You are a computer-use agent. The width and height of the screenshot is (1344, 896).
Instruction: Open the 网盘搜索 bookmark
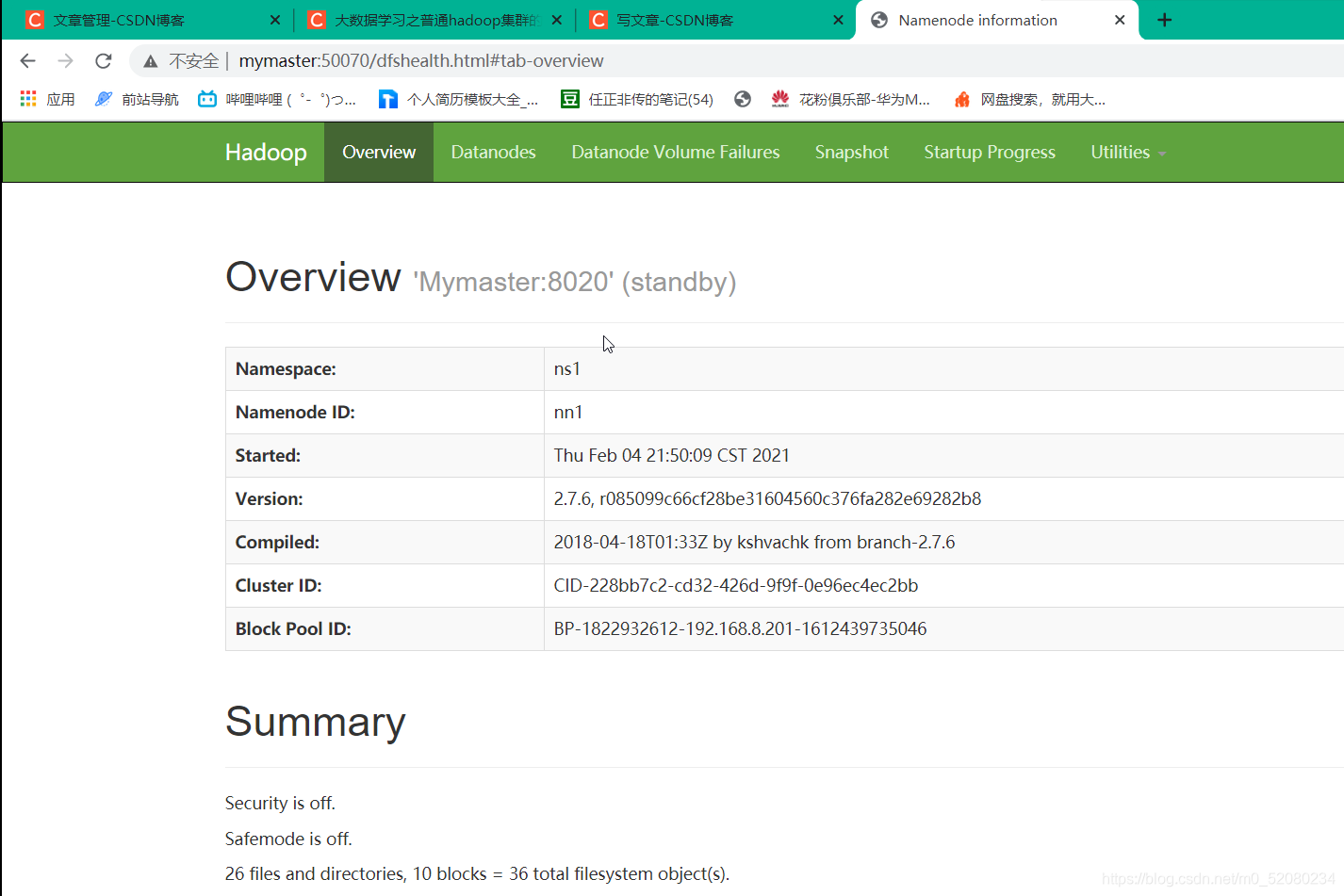pyautogui.click(x=1029, y=99)
